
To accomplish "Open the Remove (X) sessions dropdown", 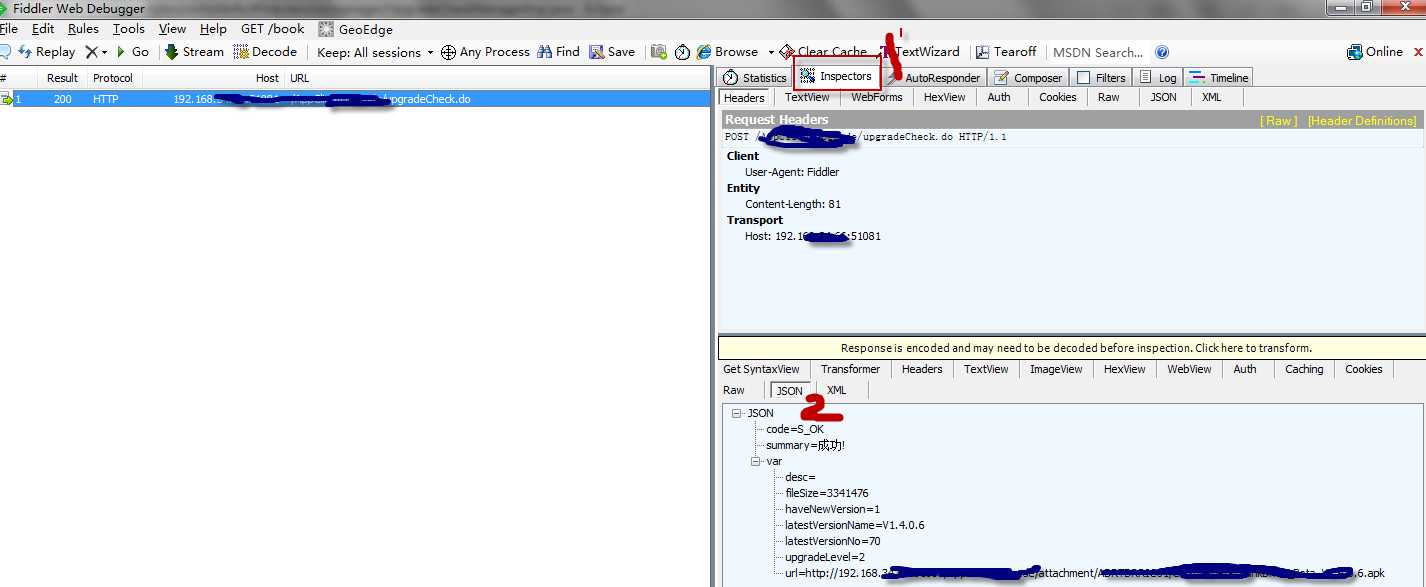I will coord(96,52).
